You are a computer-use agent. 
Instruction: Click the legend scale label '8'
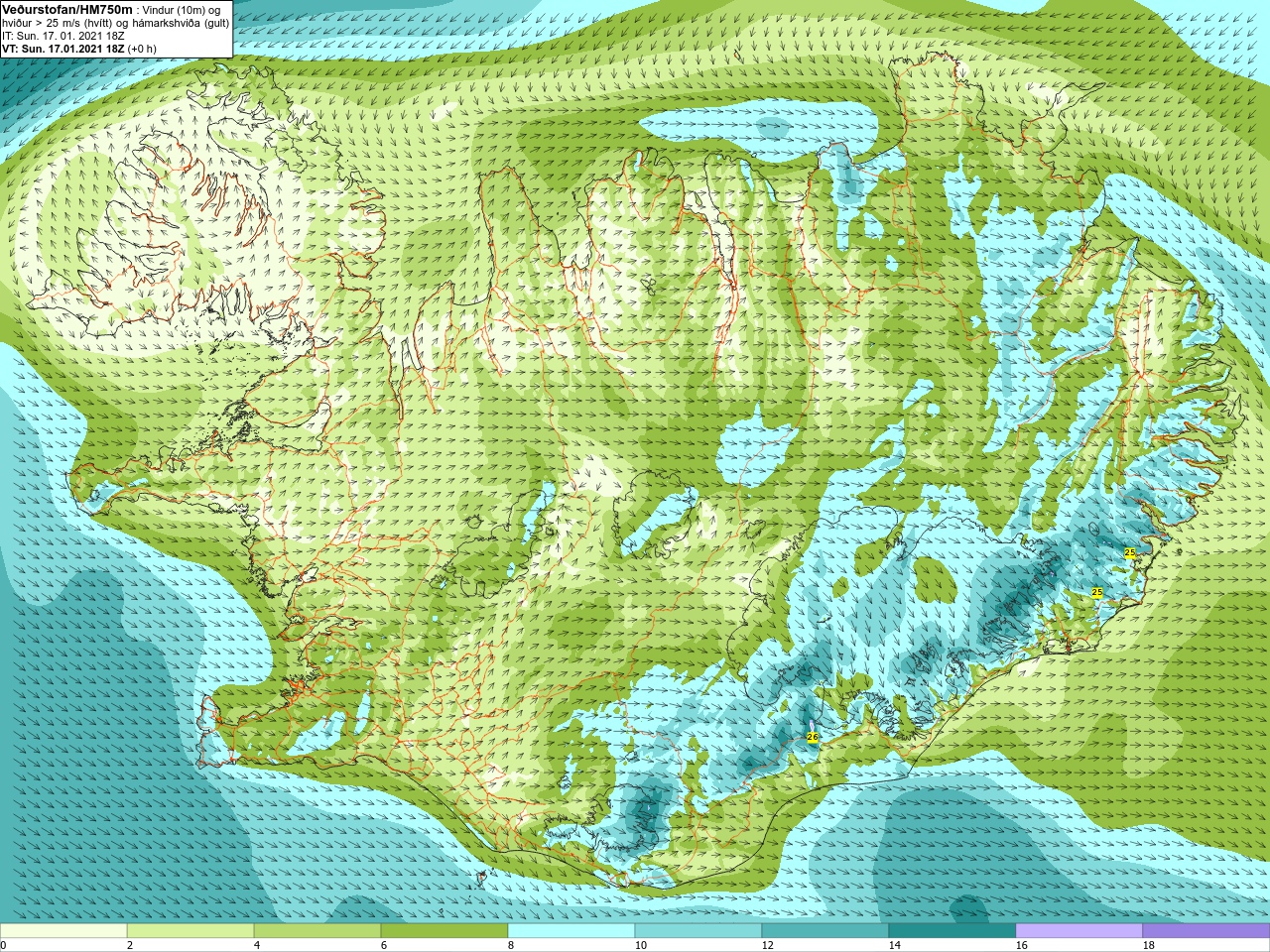click(x=511, y=946)
